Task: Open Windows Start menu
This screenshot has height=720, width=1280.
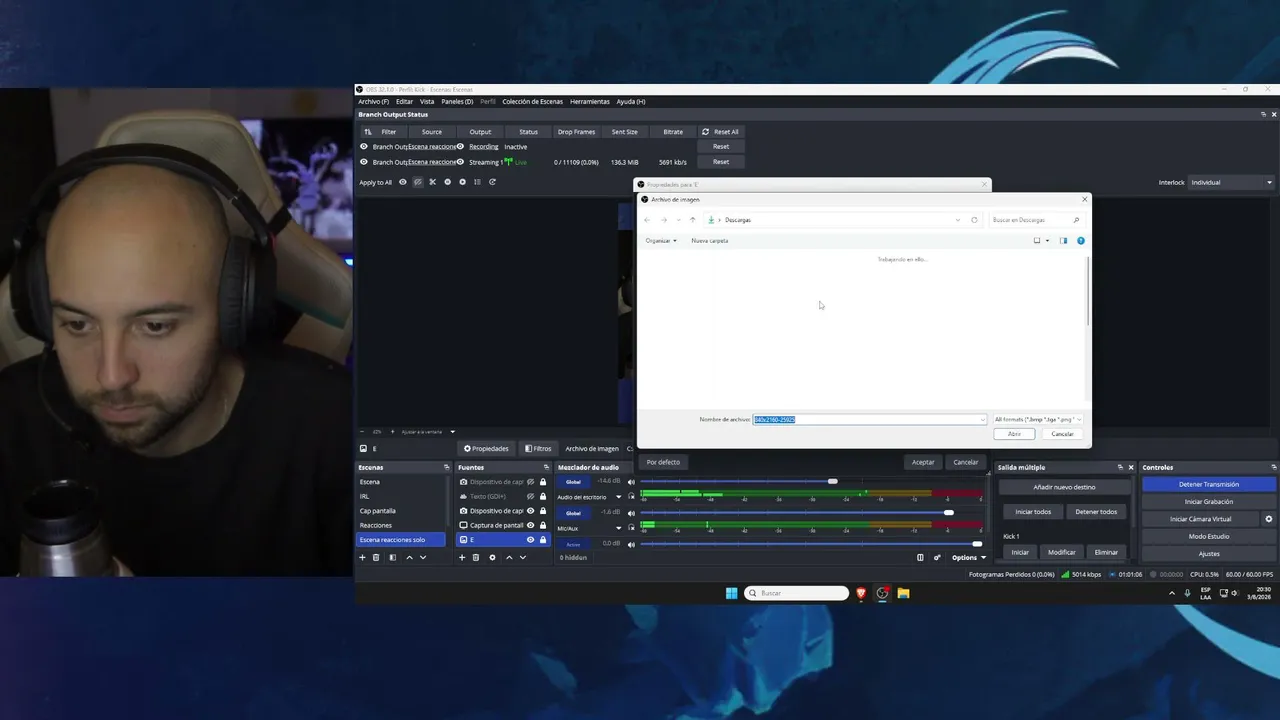Action: 731,593
